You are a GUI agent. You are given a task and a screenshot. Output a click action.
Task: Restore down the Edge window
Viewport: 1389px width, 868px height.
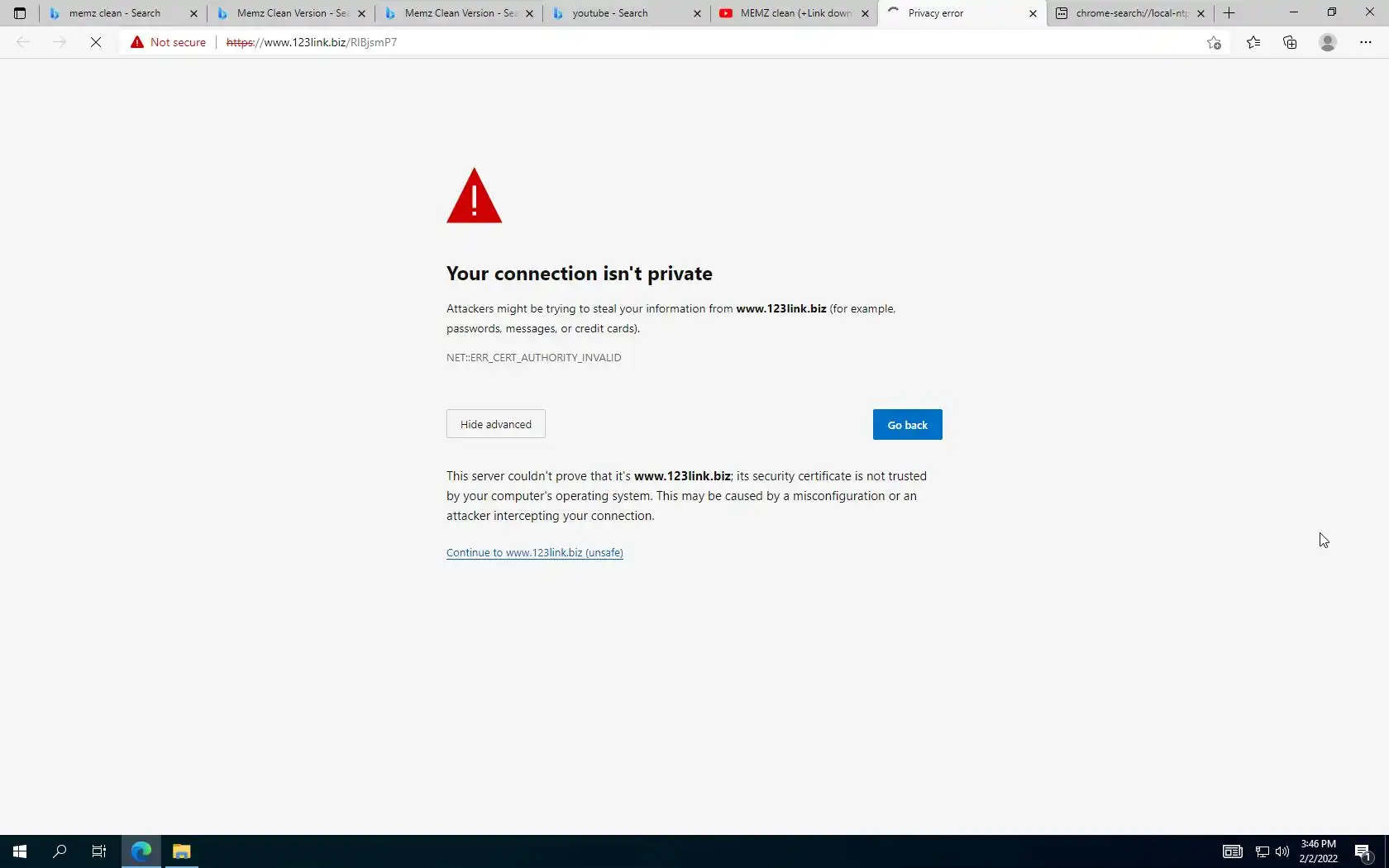click(x=1331, y=12)
